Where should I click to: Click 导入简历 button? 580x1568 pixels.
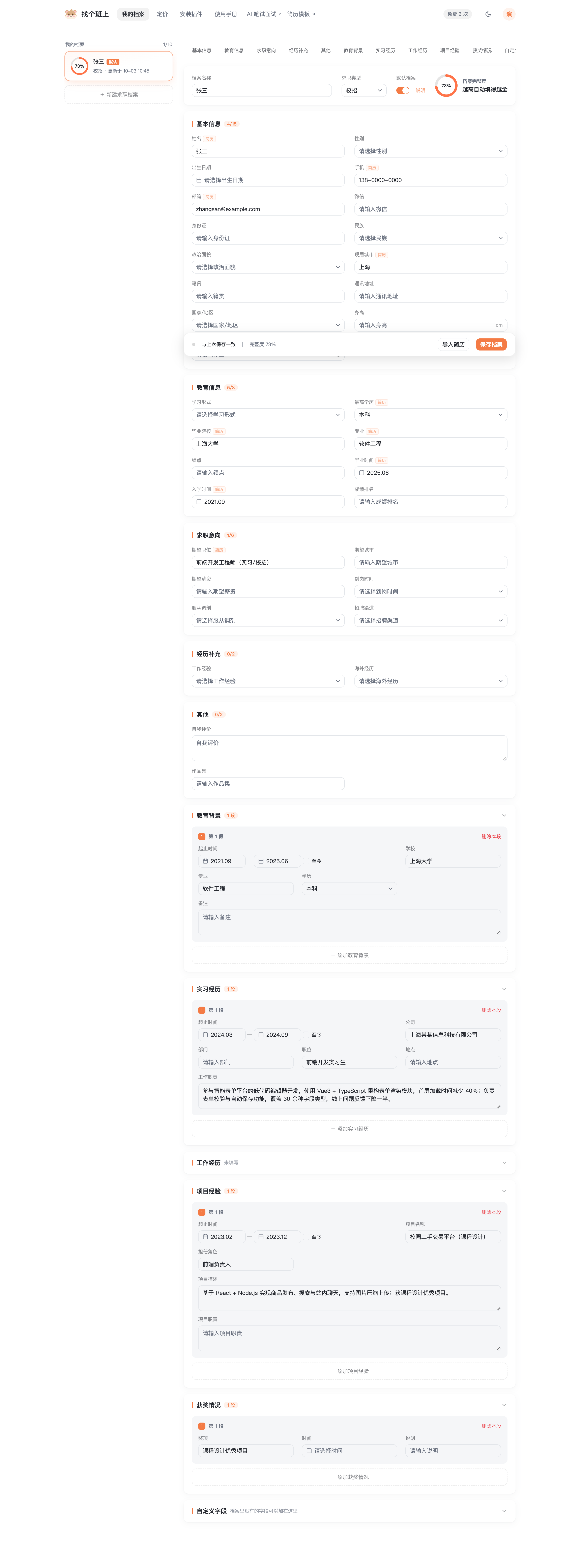(x=453, y=344)
